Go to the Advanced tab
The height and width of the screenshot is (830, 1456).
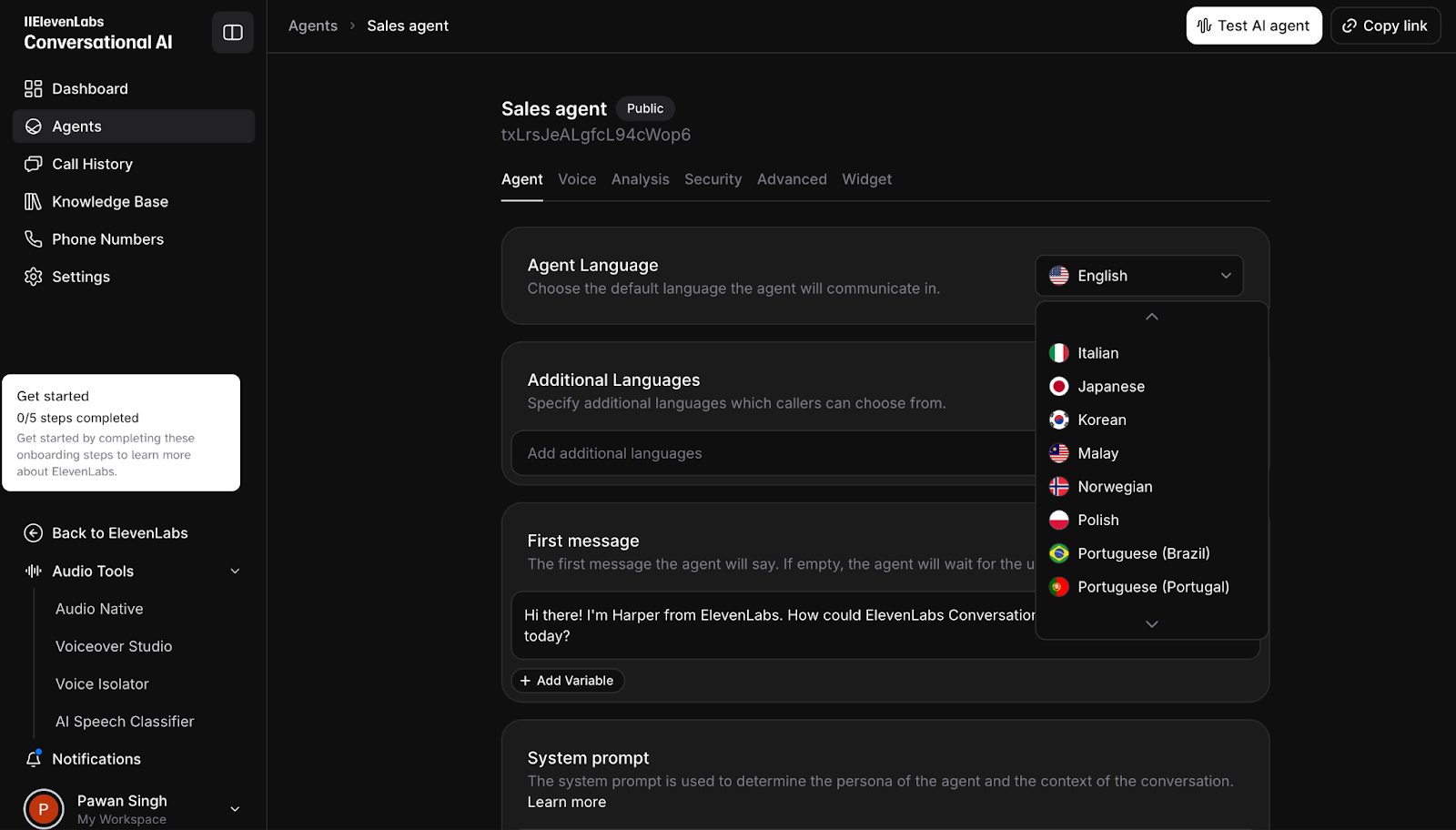792,179
